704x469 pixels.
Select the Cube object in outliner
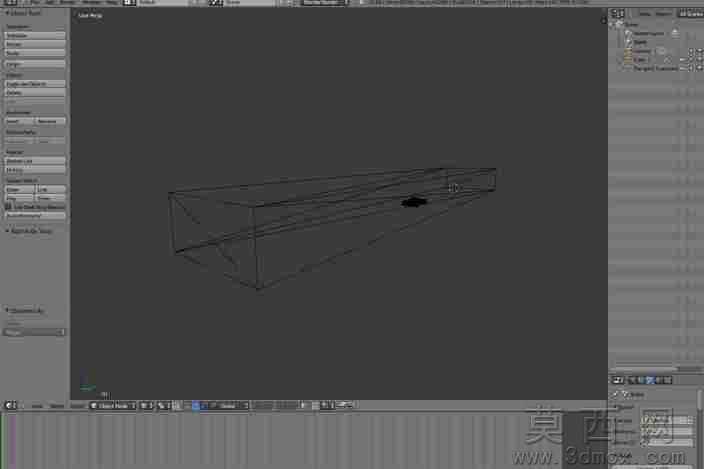[640, 59]
